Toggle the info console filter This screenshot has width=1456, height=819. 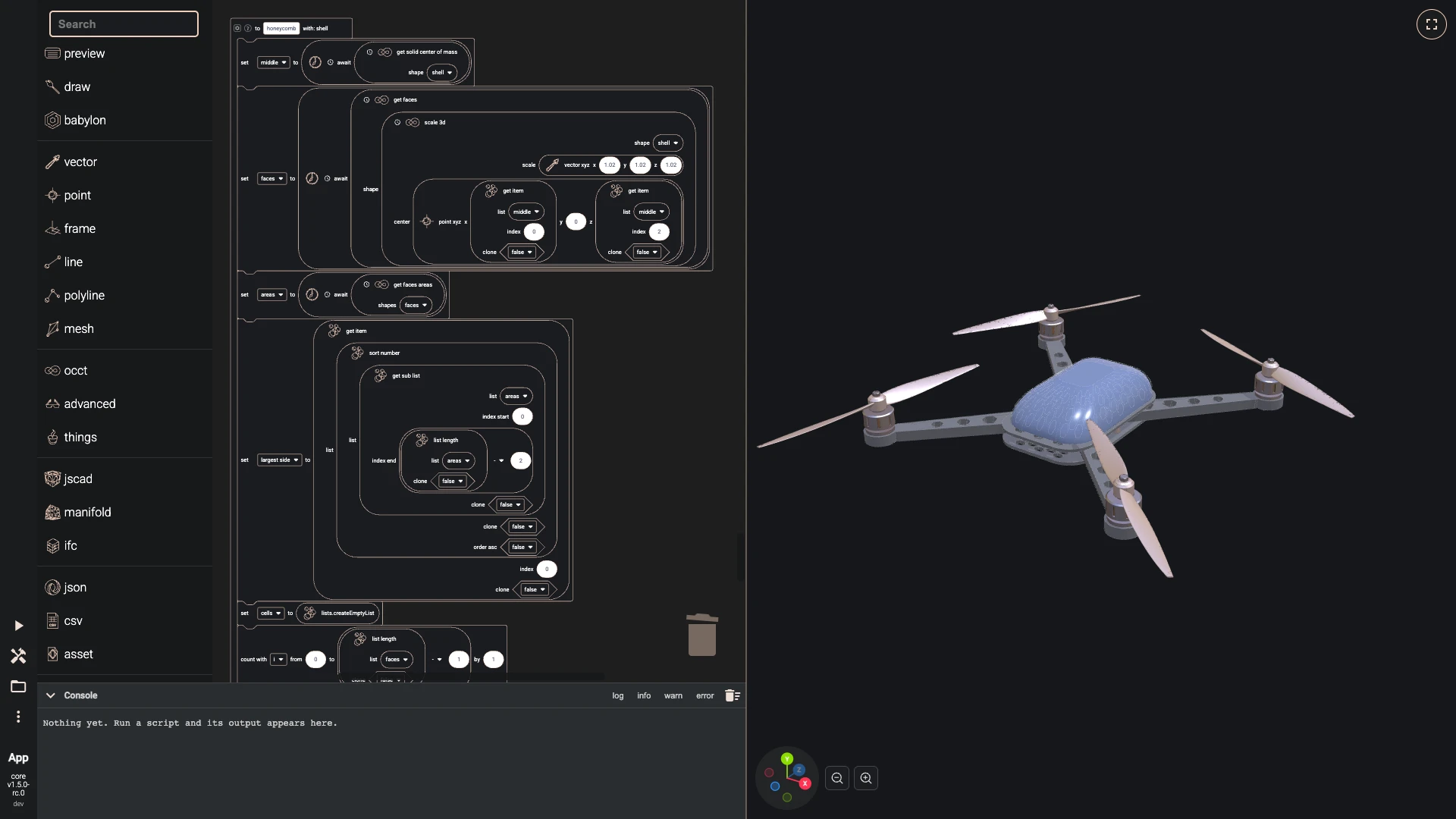(644, 695)
